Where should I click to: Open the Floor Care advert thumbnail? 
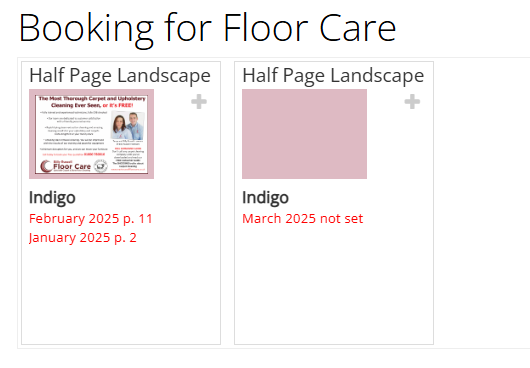[x=92, y=134]
